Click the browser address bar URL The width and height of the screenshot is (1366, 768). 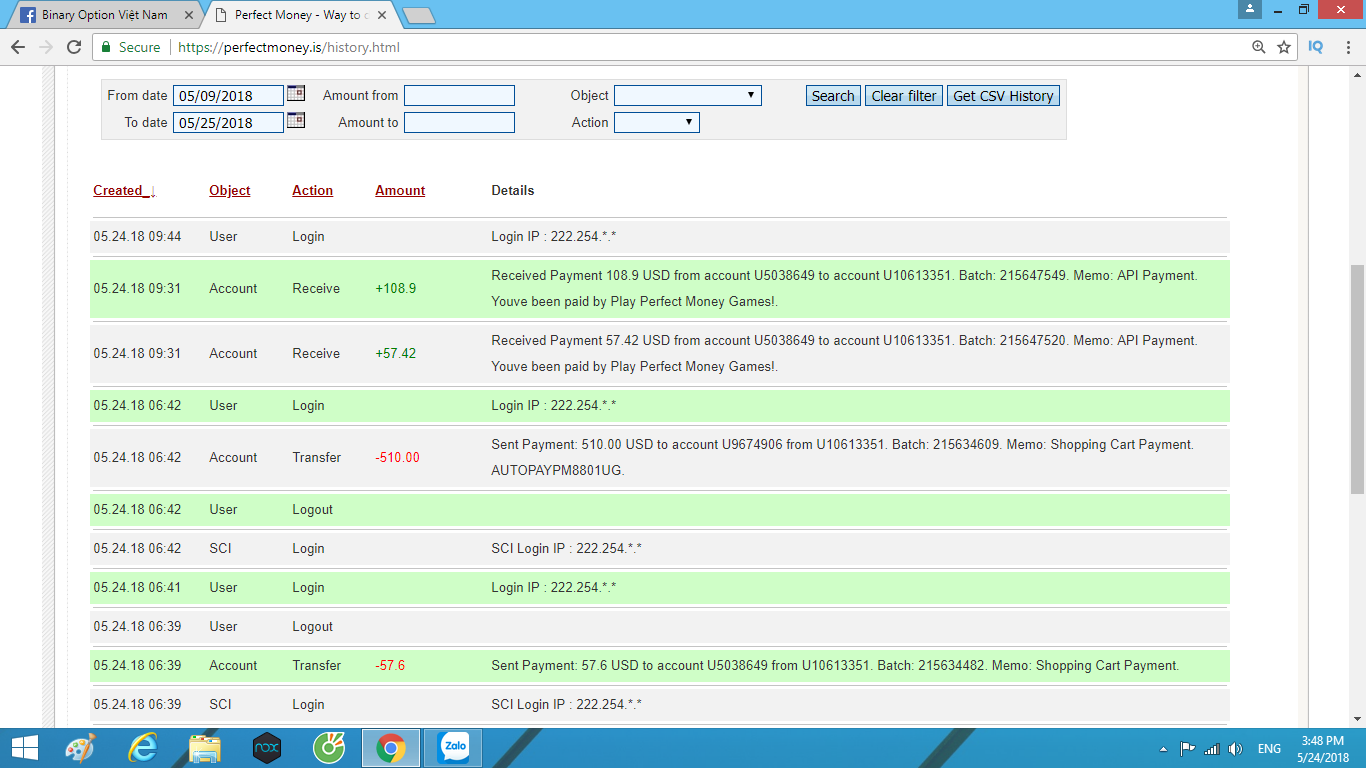point(288,47)
